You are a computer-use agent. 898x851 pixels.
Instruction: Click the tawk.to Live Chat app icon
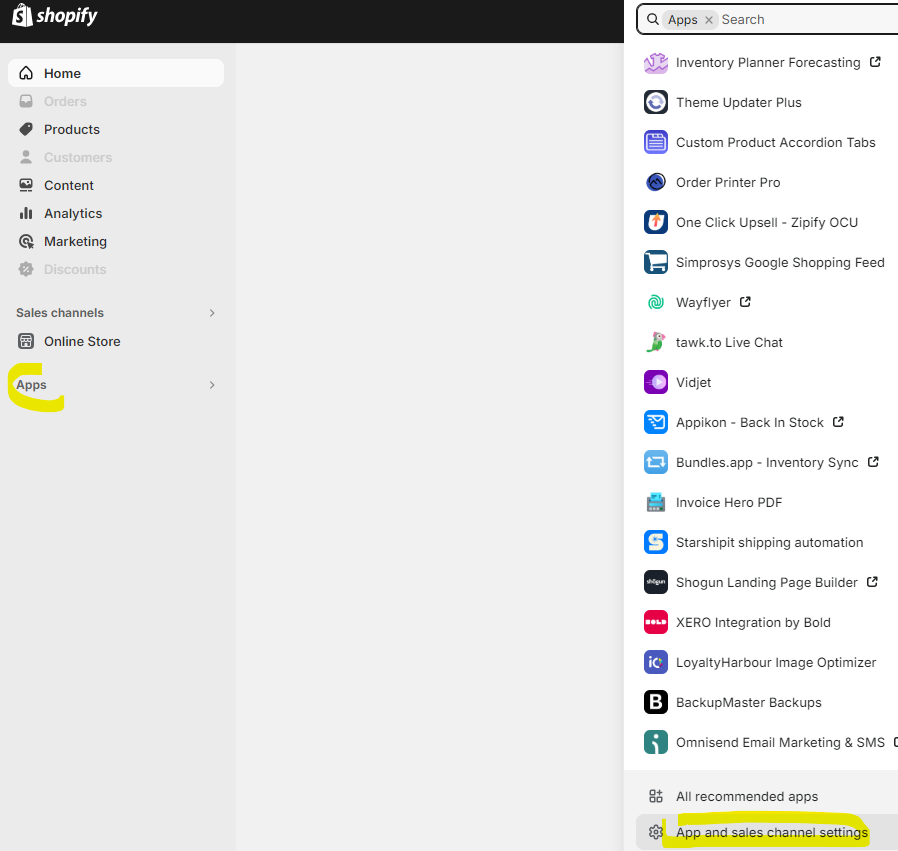(655, 342)
